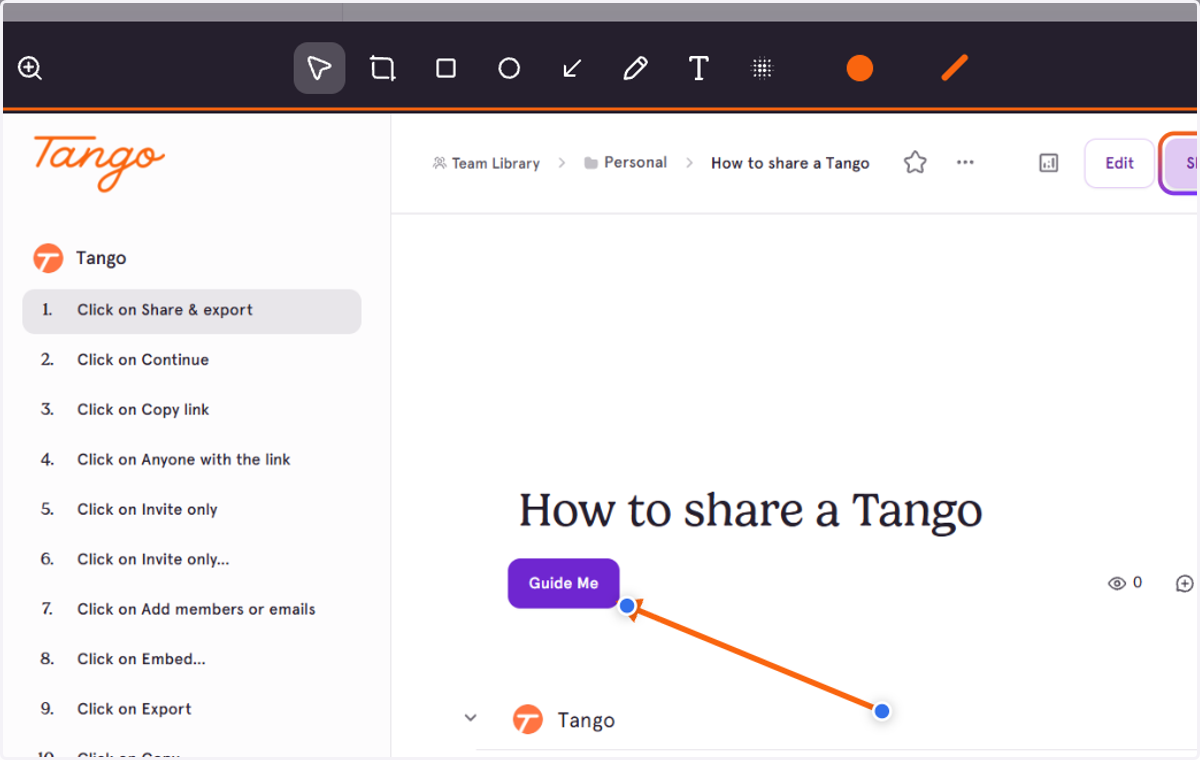Open Team Library breadcrumb

pos(486,163)
